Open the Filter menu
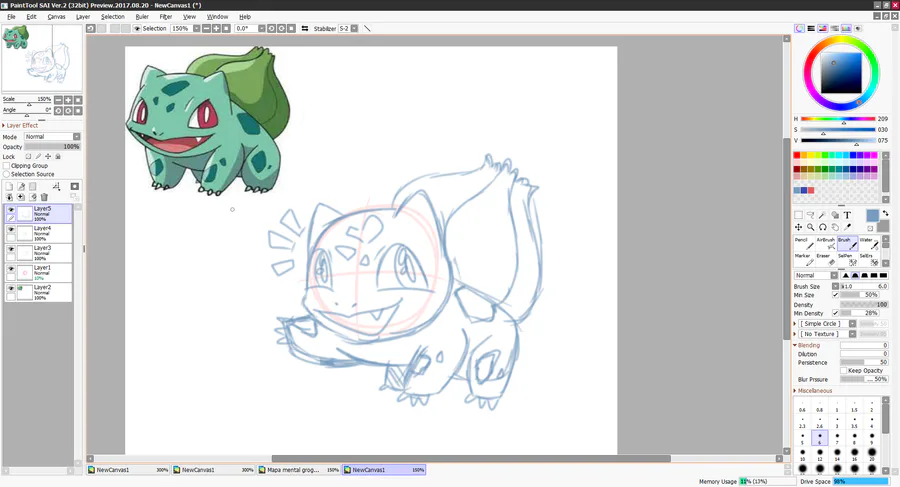The image size is (900, 487). click(x=166, y=17)
